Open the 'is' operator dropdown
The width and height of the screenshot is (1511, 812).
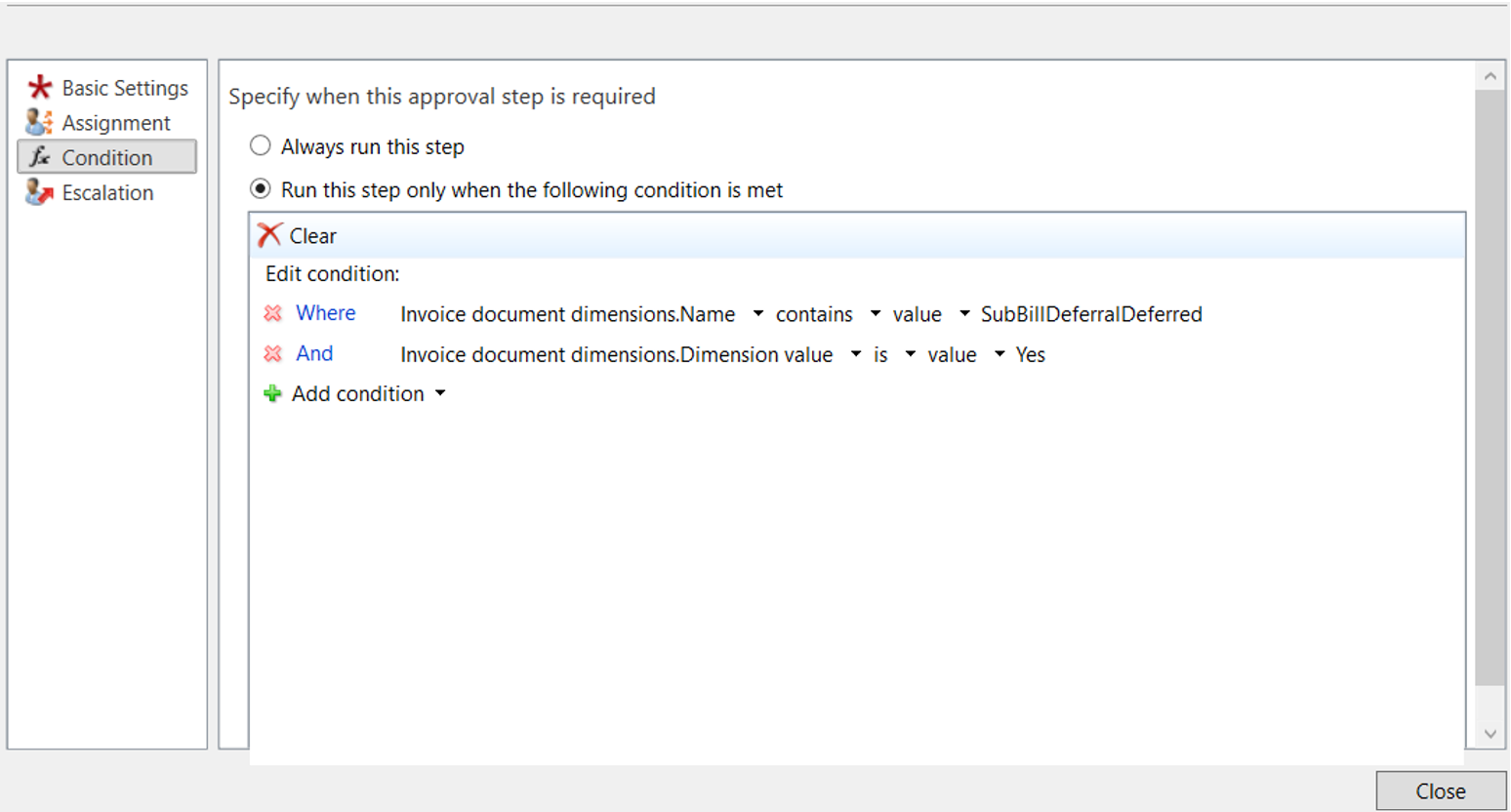[911, 354]
